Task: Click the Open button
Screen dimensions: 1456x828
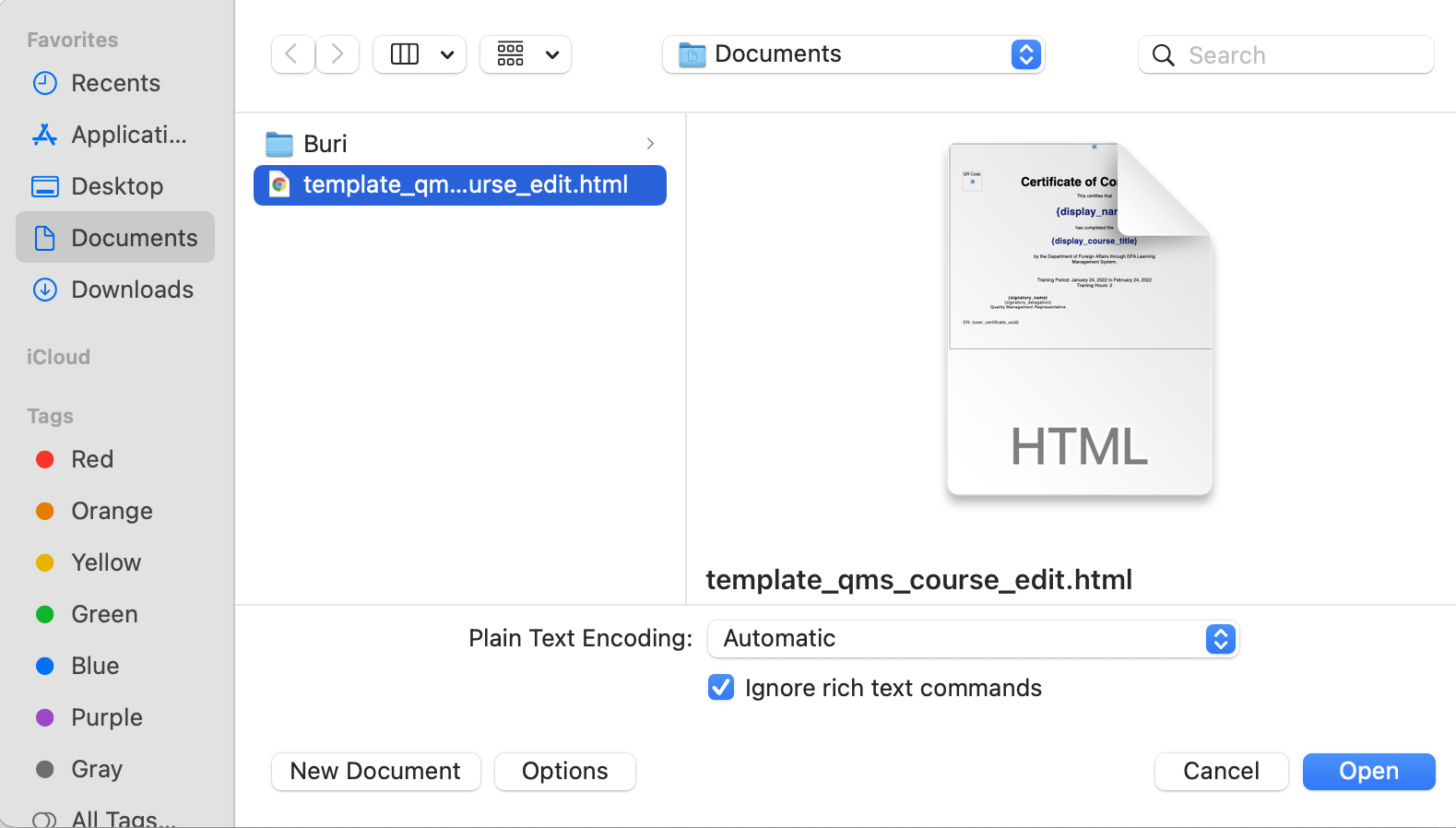Action: (1368, 772)
